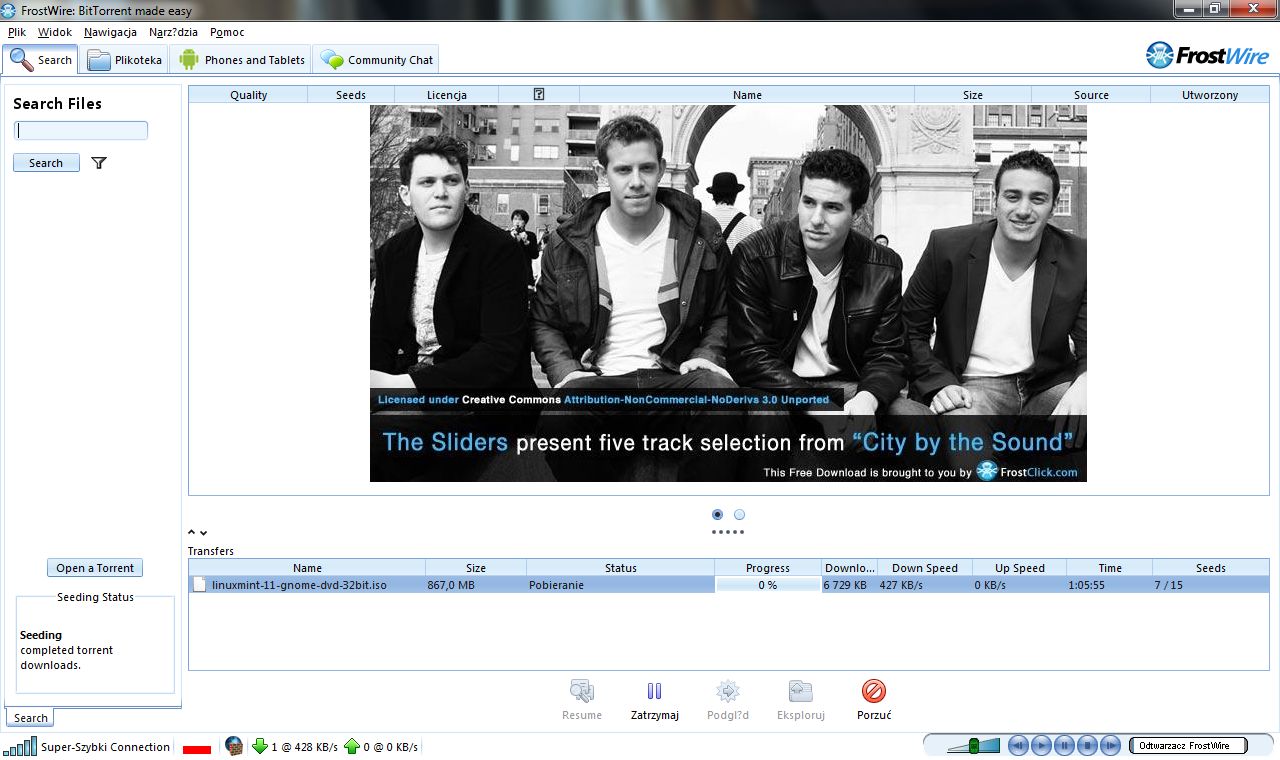Viewport: 1280px width, 760px height.
Task: Adjust the media player volume slider
Action: pyautogui.click(x=974, y=746)
